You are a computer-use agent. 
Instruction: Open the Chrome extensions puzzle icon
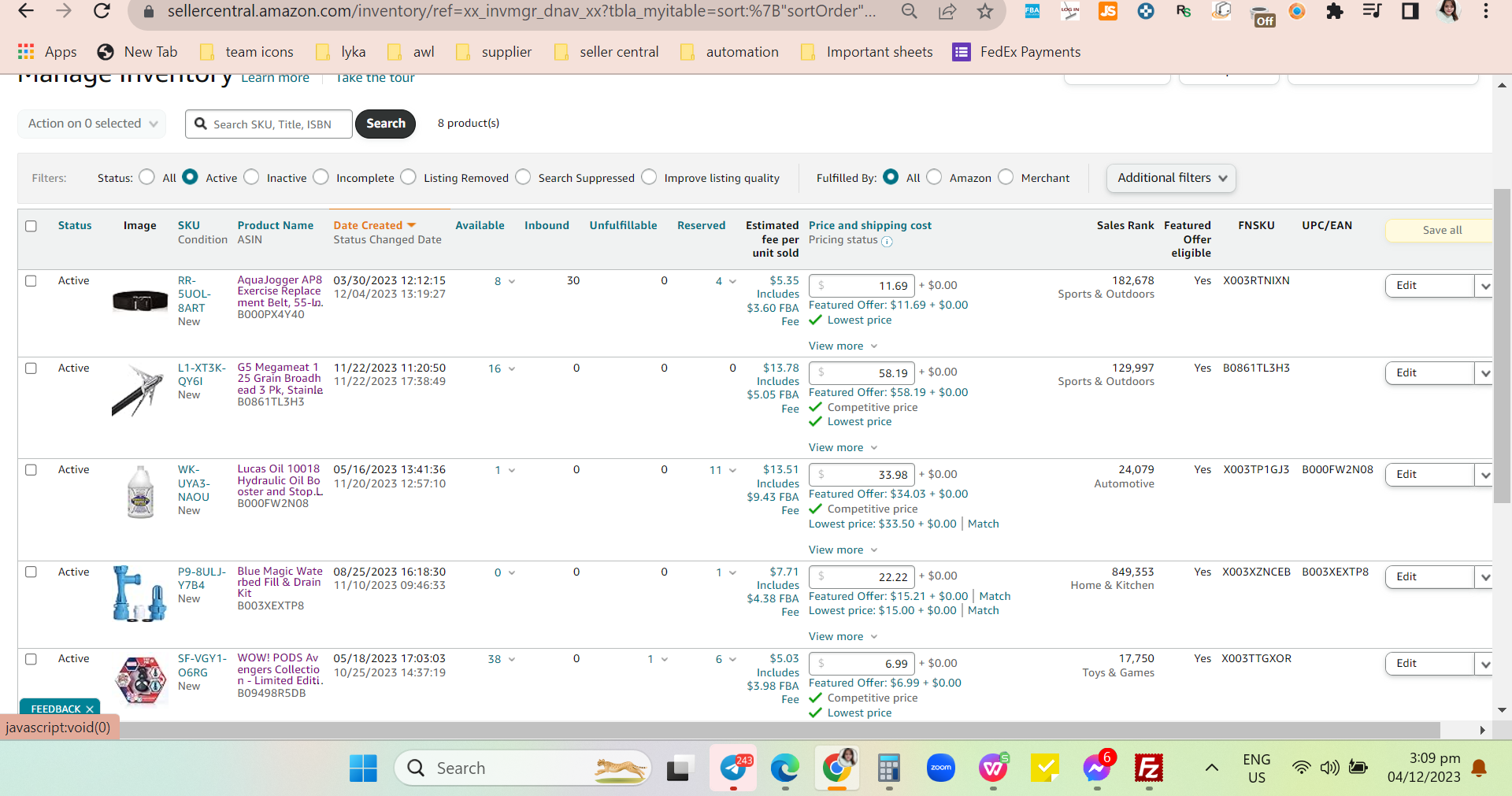(x=1335, y=11)
